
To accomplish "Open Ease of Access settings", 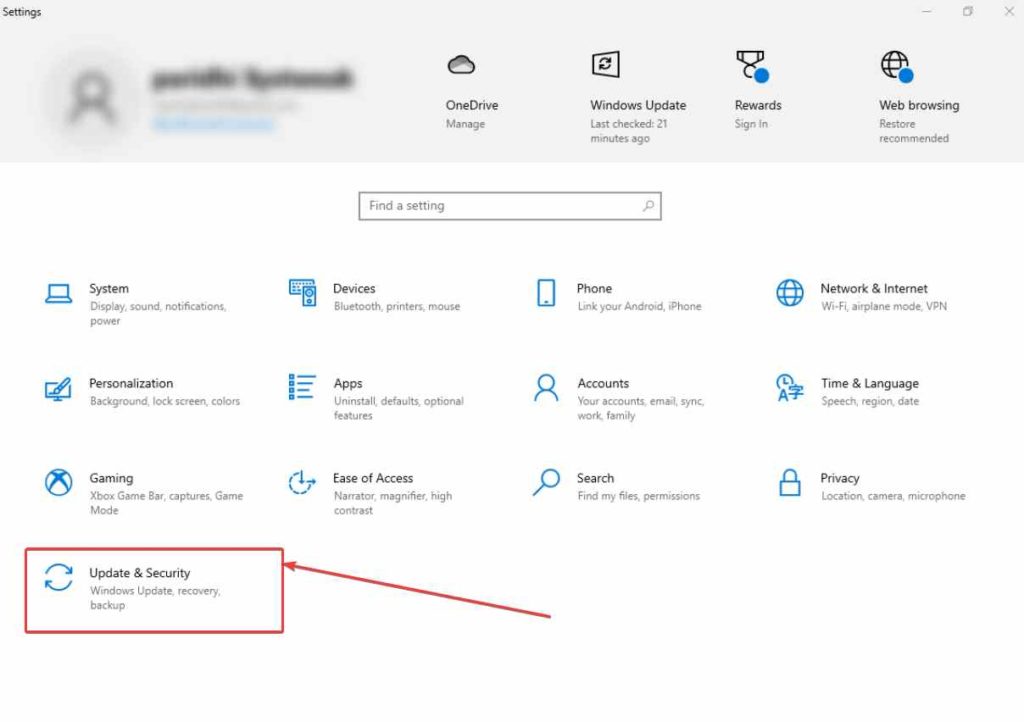I will coord(373,485).
